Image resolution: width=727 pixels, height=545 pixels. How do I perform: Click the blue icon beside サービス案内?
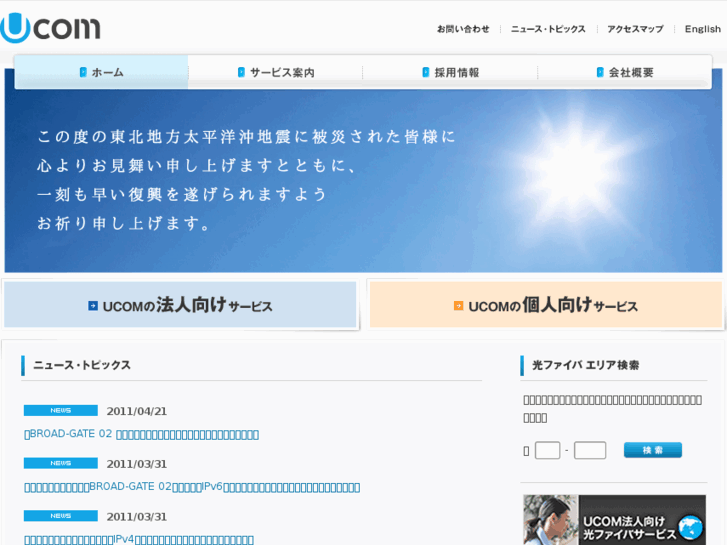[241, 72]
